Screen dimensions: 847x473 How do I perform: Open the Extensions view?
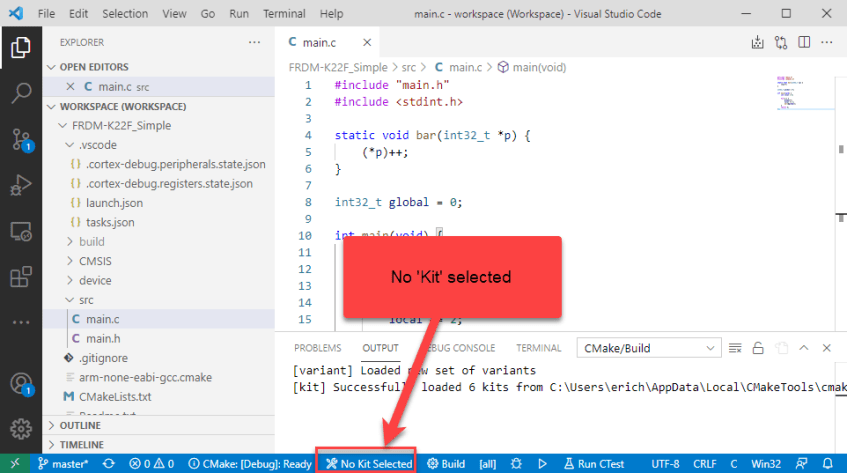click(21, 277)
